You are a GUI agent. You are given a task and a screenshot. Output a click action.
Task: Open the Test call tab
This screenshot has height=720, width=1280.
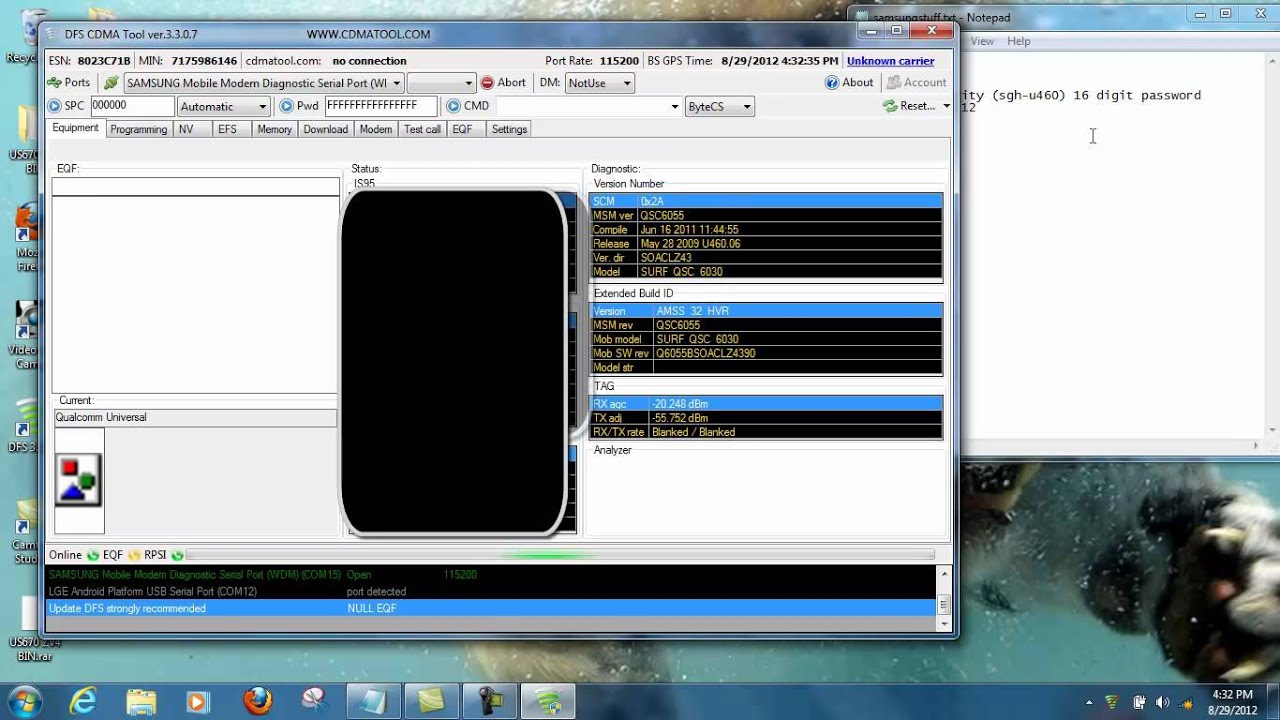point(422,129)
